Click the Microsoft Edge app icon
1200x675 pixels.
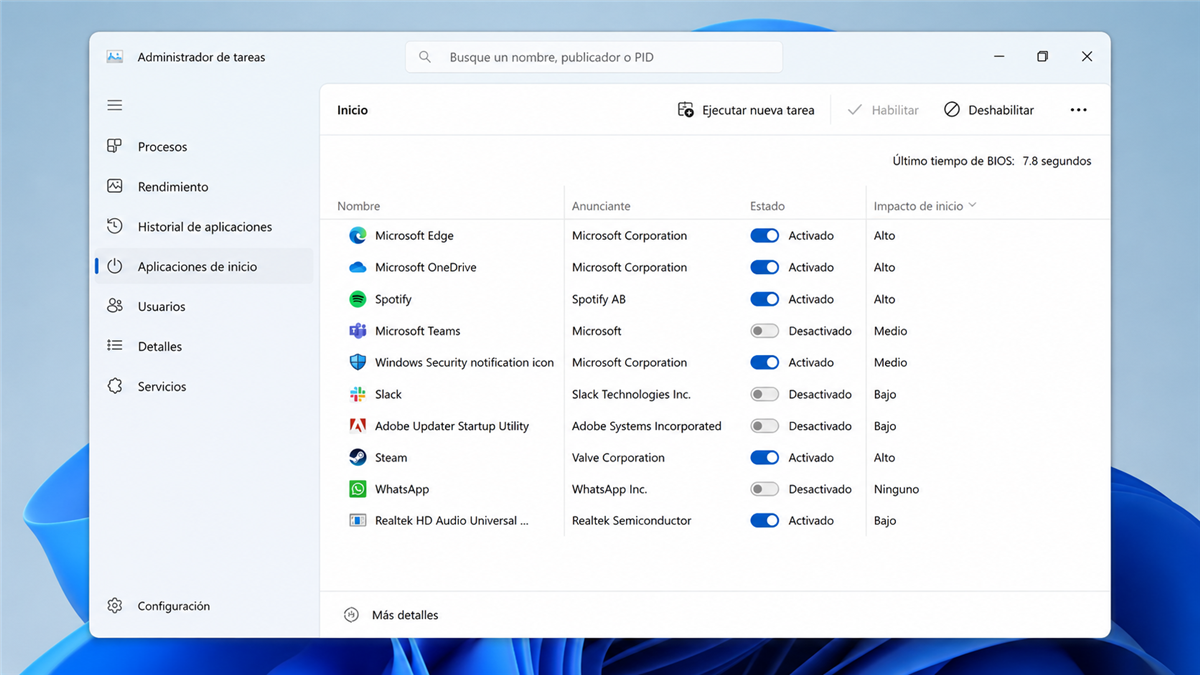tap(357, 236)
